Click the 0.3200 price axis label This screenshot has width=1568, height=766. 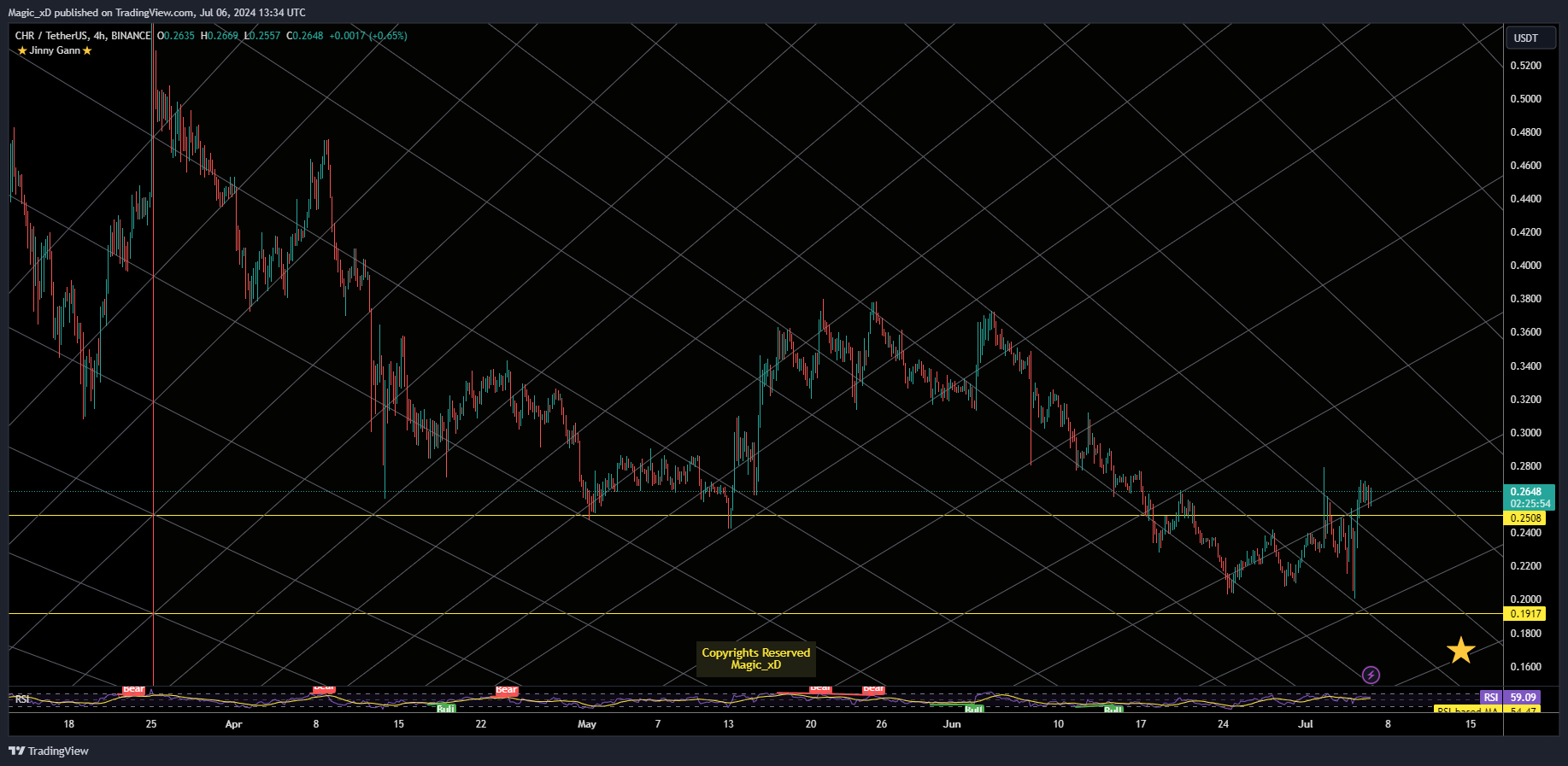click(1525, 400)
